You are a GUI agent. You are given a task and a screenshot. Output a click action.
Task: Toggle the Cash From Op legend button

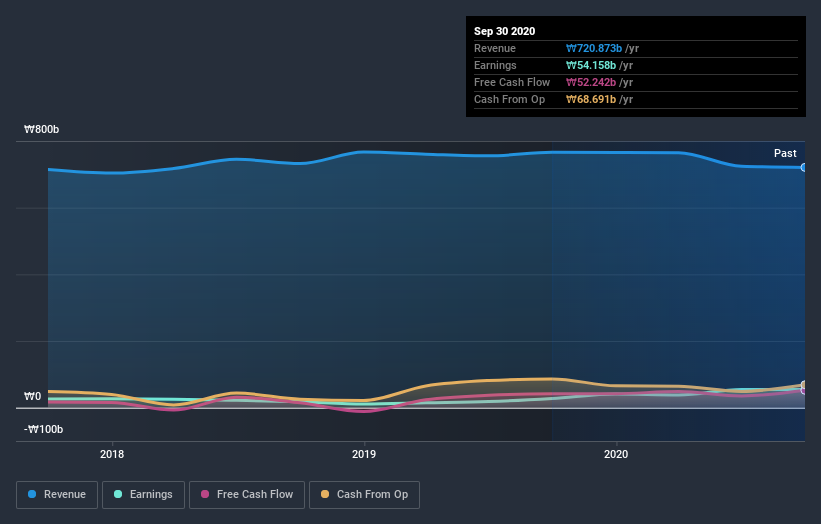tap(364, 495)
